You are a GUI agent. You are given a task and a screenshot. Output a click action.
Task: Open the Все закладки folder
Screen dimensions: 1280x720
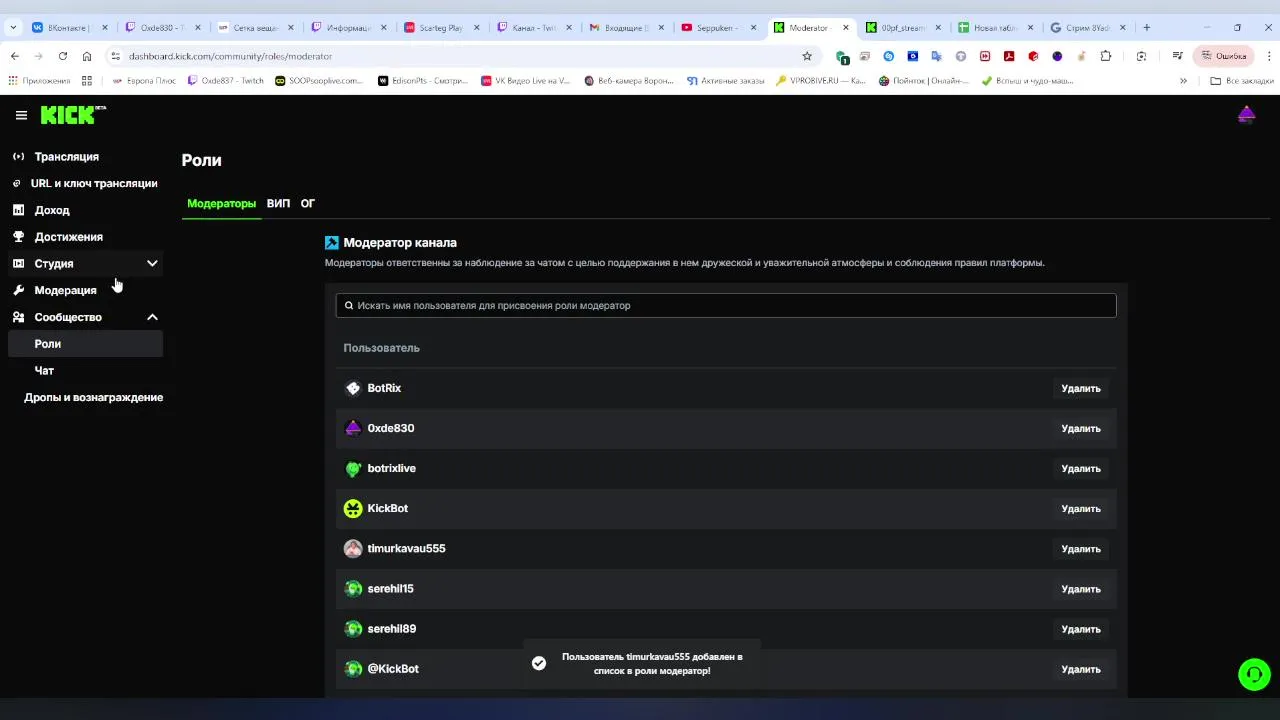pyautogui.click(x=1241, y=80)
